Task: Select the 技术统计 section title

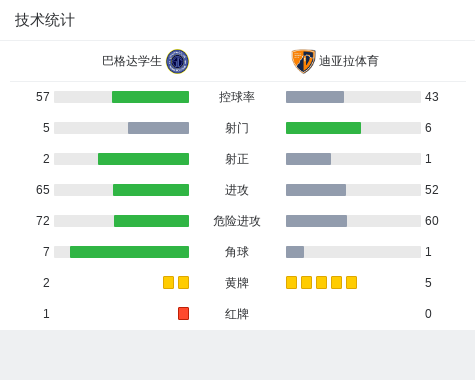Action: (45, 20)
